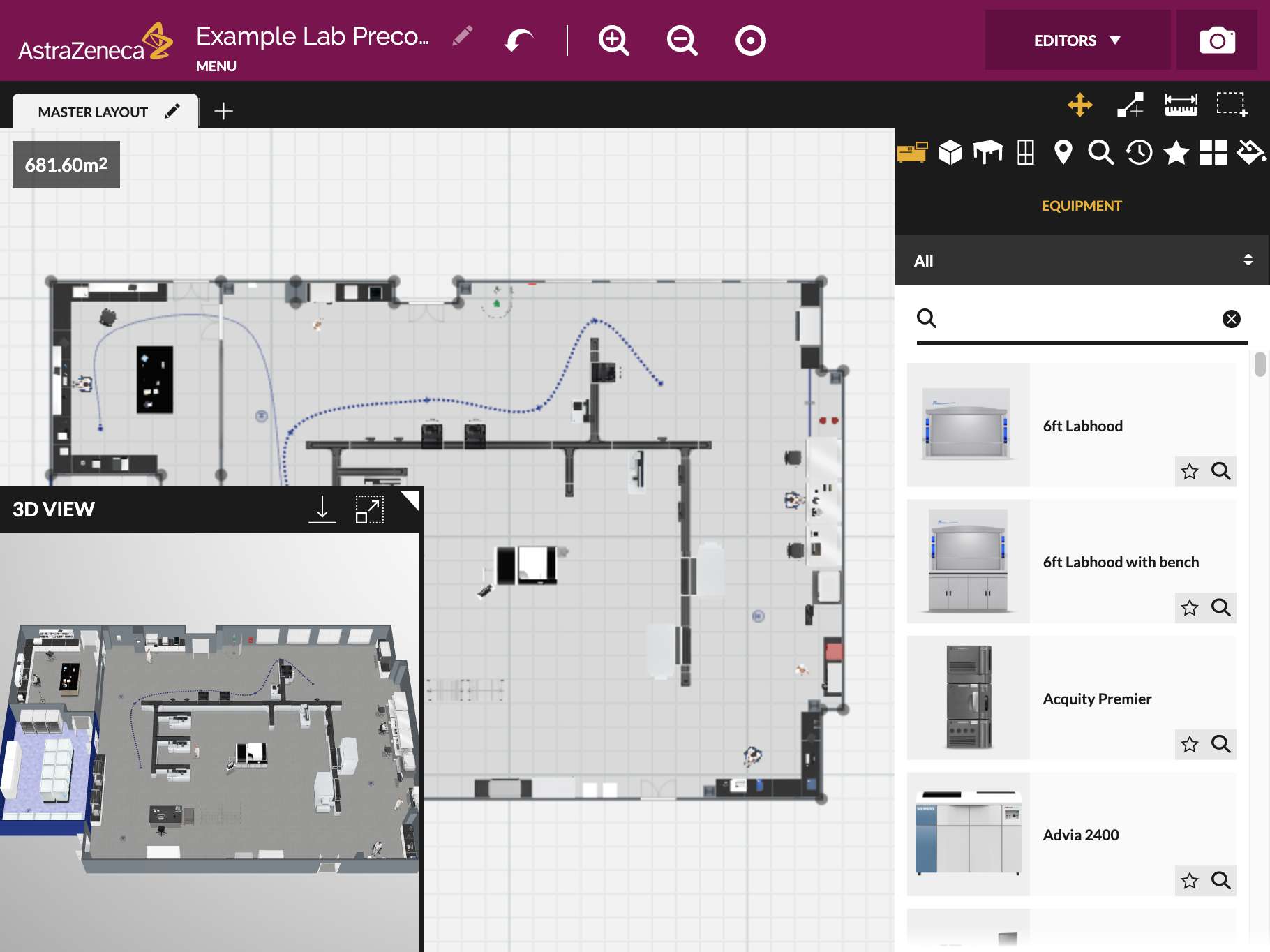The image size is (1270, 952).
Task: Clear the equipment search field
Action: (1231, 319)
